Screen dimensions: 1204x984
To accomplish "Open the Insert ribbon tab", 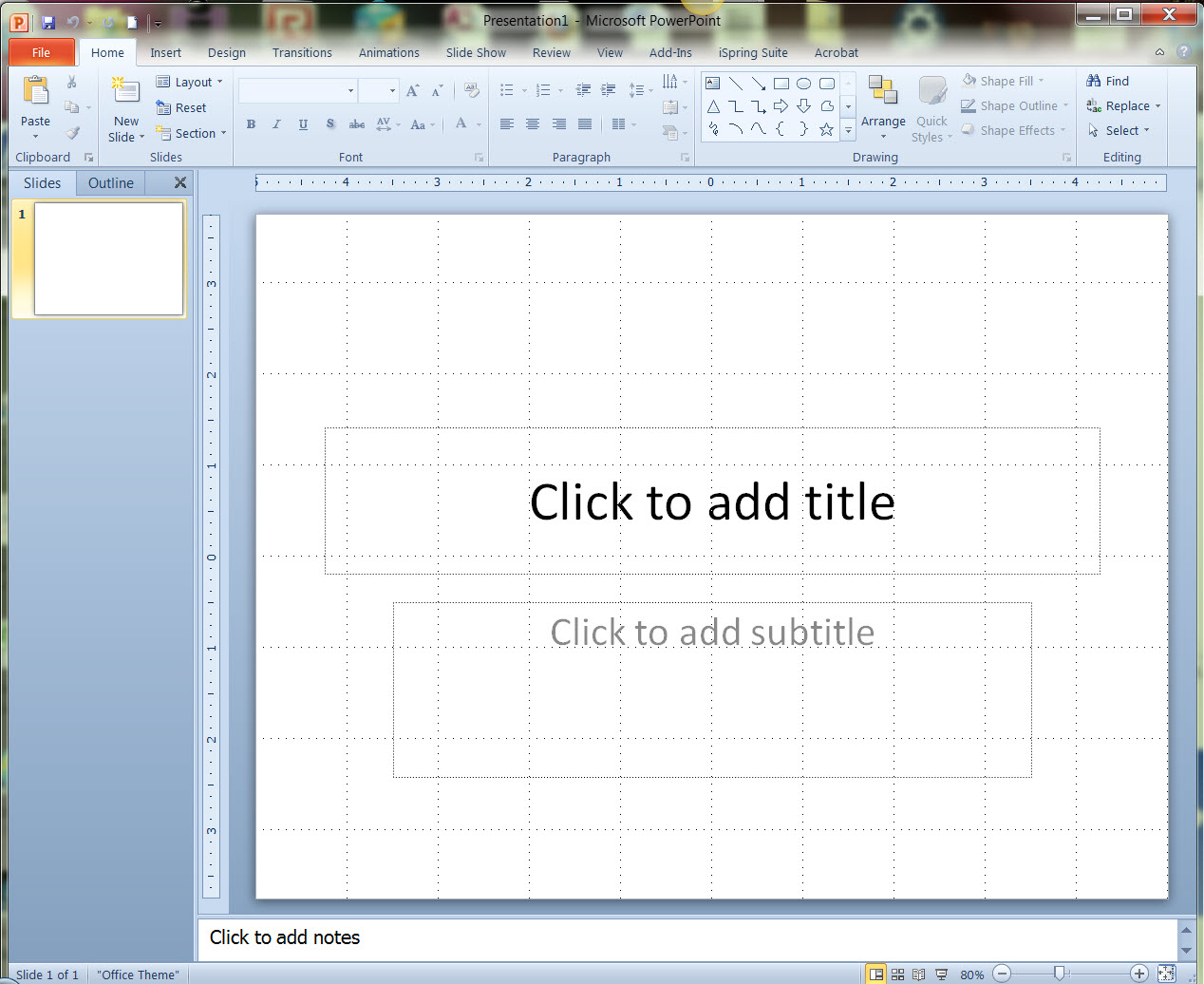I will tap(165, 53).
